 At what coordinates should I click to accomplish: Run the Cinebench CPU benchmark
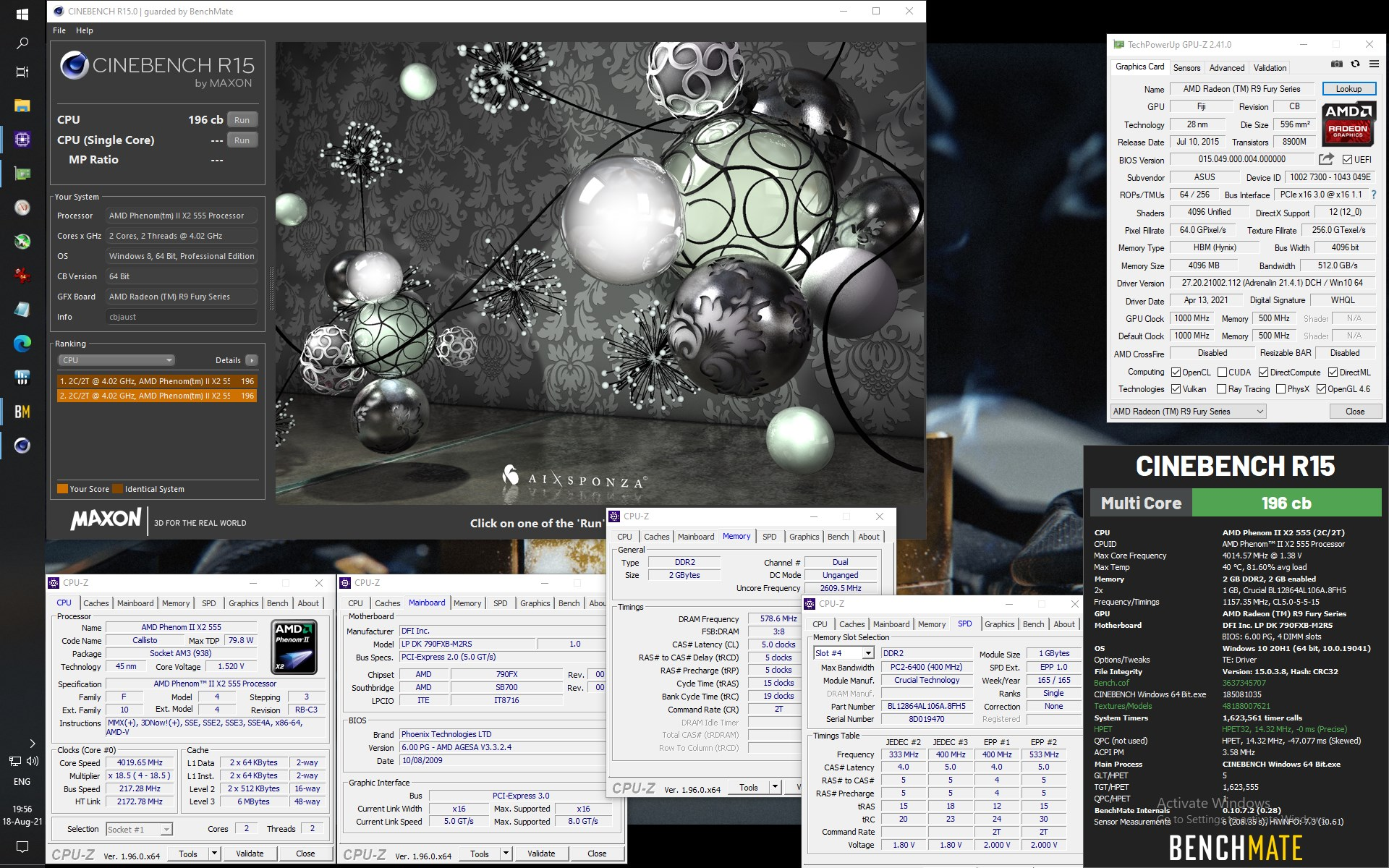point(242,120)
